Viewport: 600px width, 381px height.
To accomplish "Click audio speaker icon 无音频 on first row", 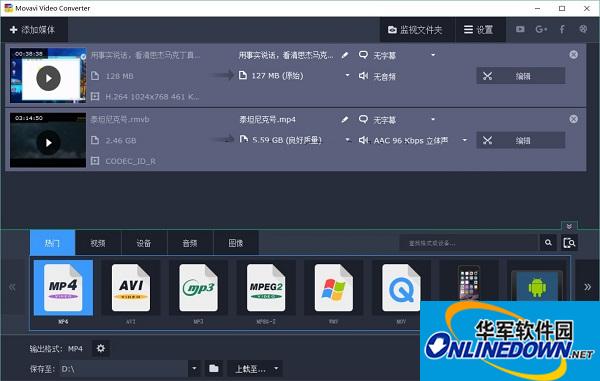I will coord(363,76).
